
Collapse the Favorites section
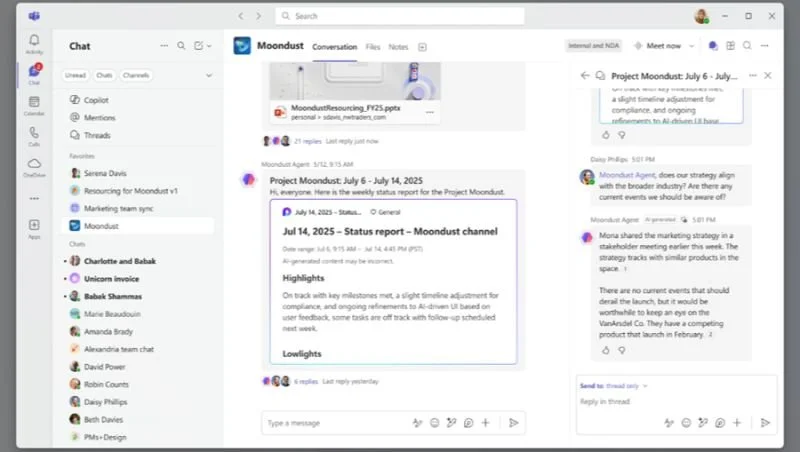pyautogui.click(x=82, y=156)
